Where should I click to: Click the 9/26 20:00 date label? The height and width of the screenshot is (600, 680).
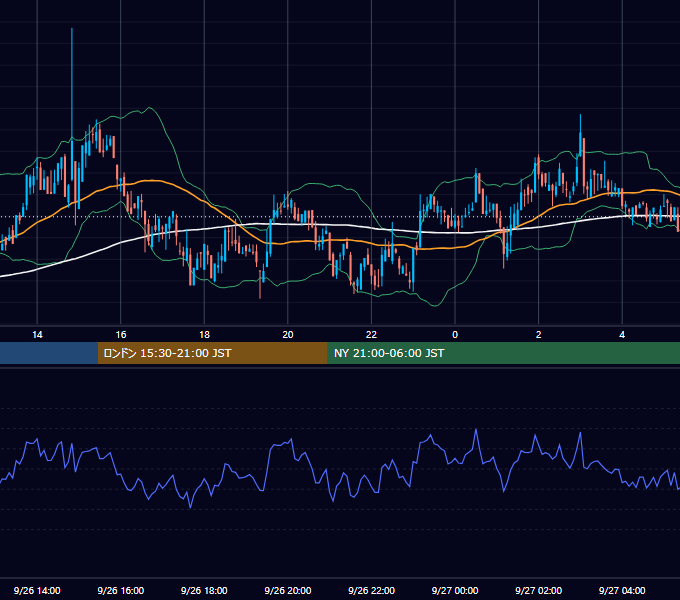(x=288, y=590)
